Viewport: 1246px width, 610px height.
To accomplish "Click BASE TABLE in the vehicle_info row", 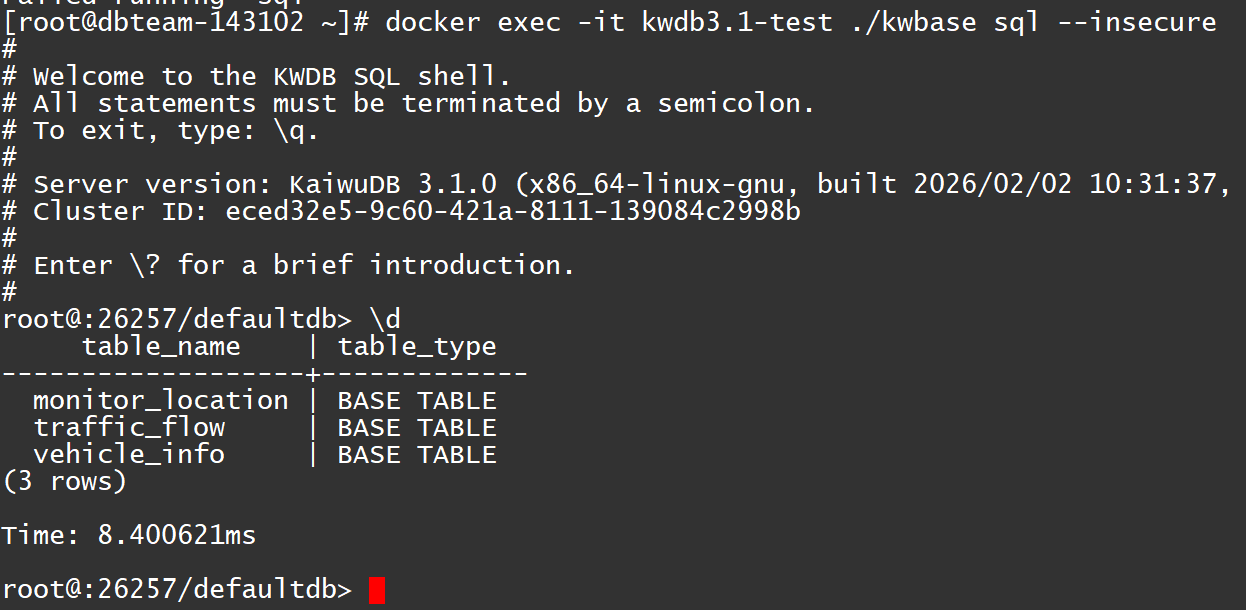I will click(417, 455).
